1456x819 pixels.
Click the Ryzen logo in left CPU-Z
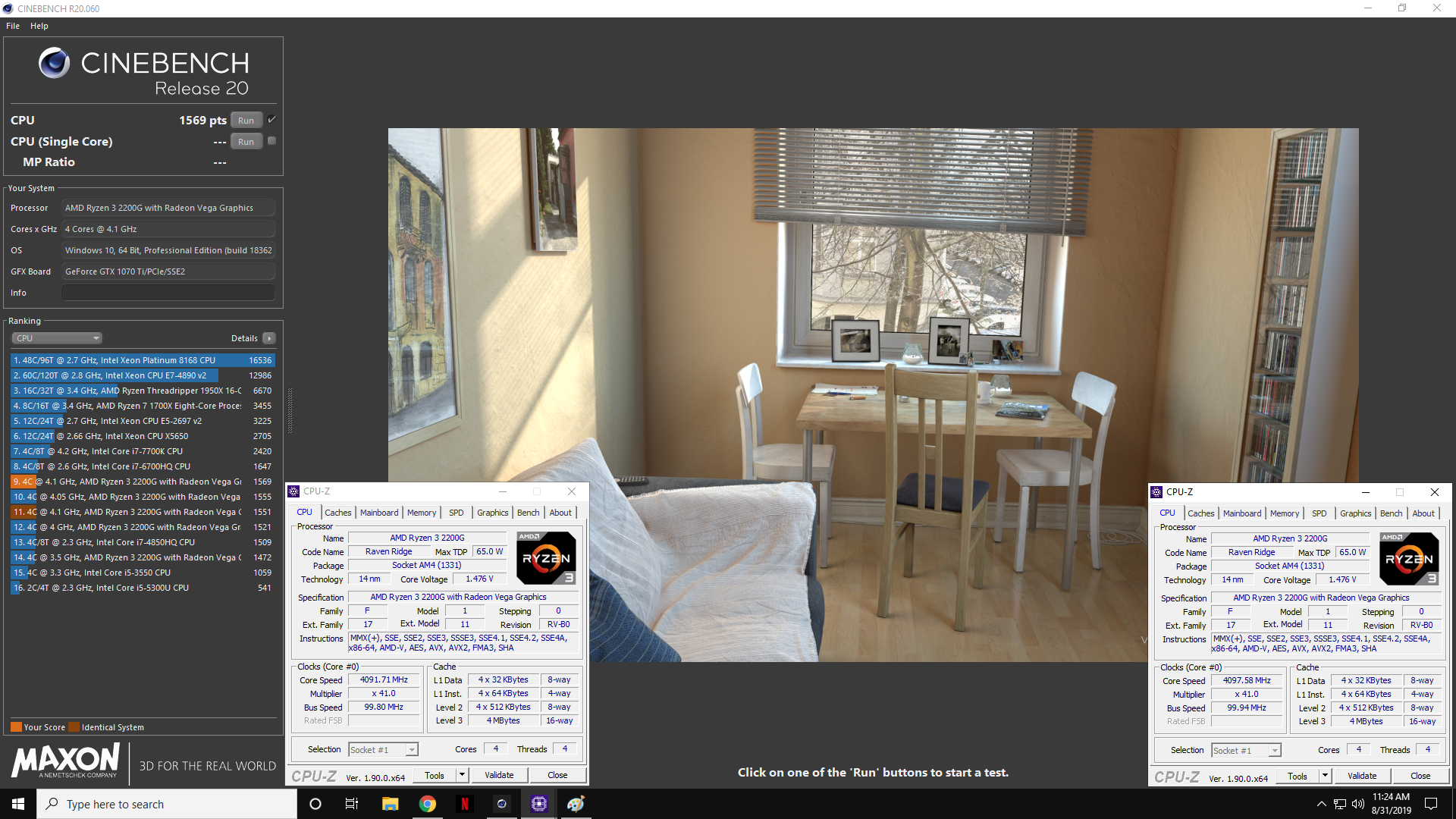[546, 558]
